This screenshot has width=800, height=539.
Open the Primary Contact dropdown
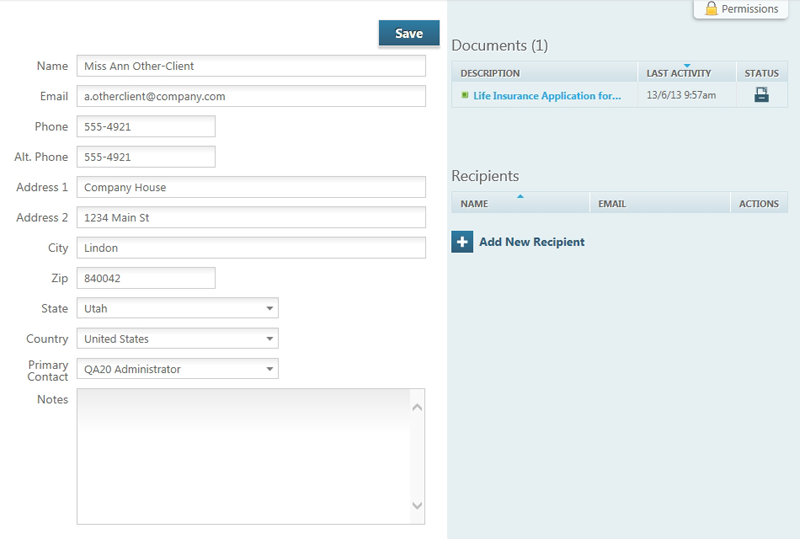(x=177, y=369)
